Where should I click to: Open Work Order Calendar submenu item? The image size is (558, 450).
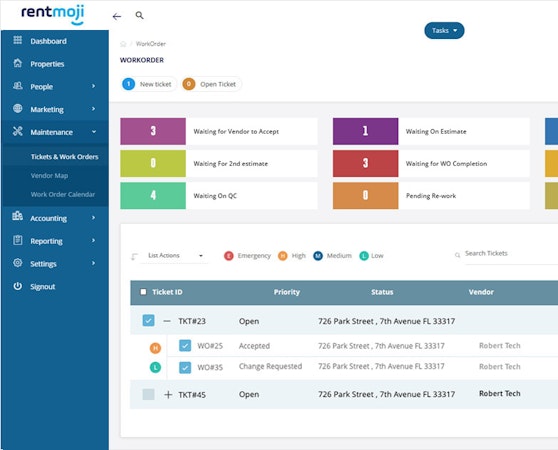[63, 194]
